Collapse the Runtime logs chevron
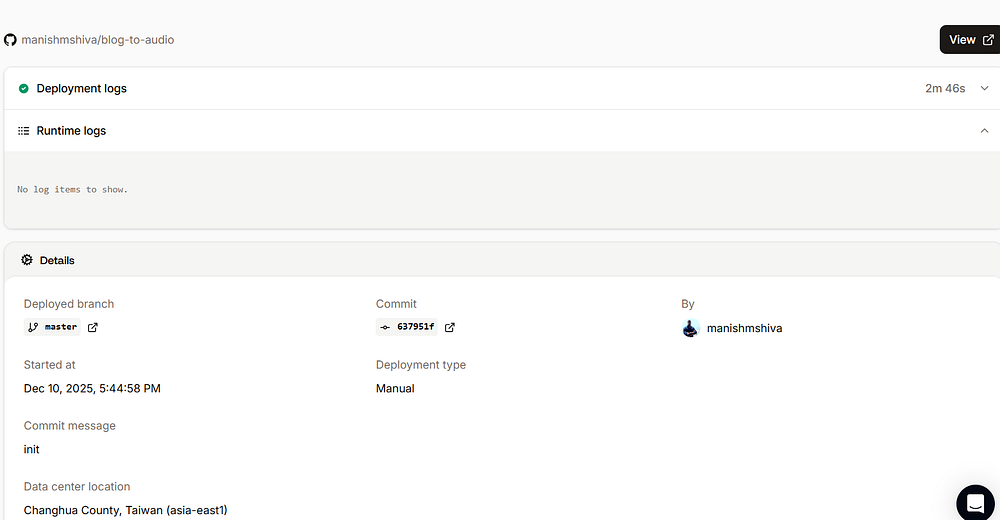The height and width of the screenshot is (520, 1000). tap(984, 131)
